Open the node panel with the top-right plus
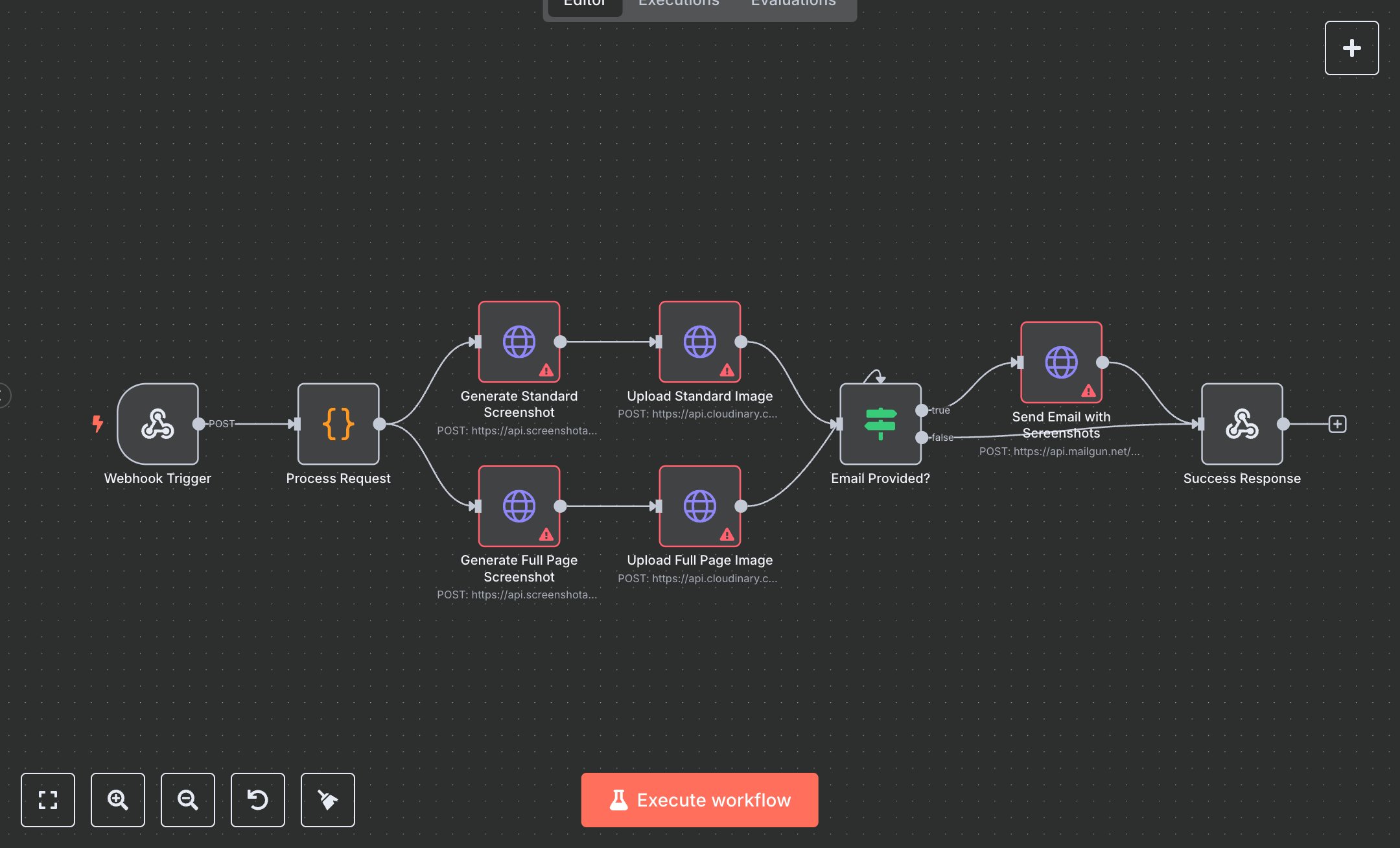This screenshot has width=1400, height=848. coord(1351,47)
